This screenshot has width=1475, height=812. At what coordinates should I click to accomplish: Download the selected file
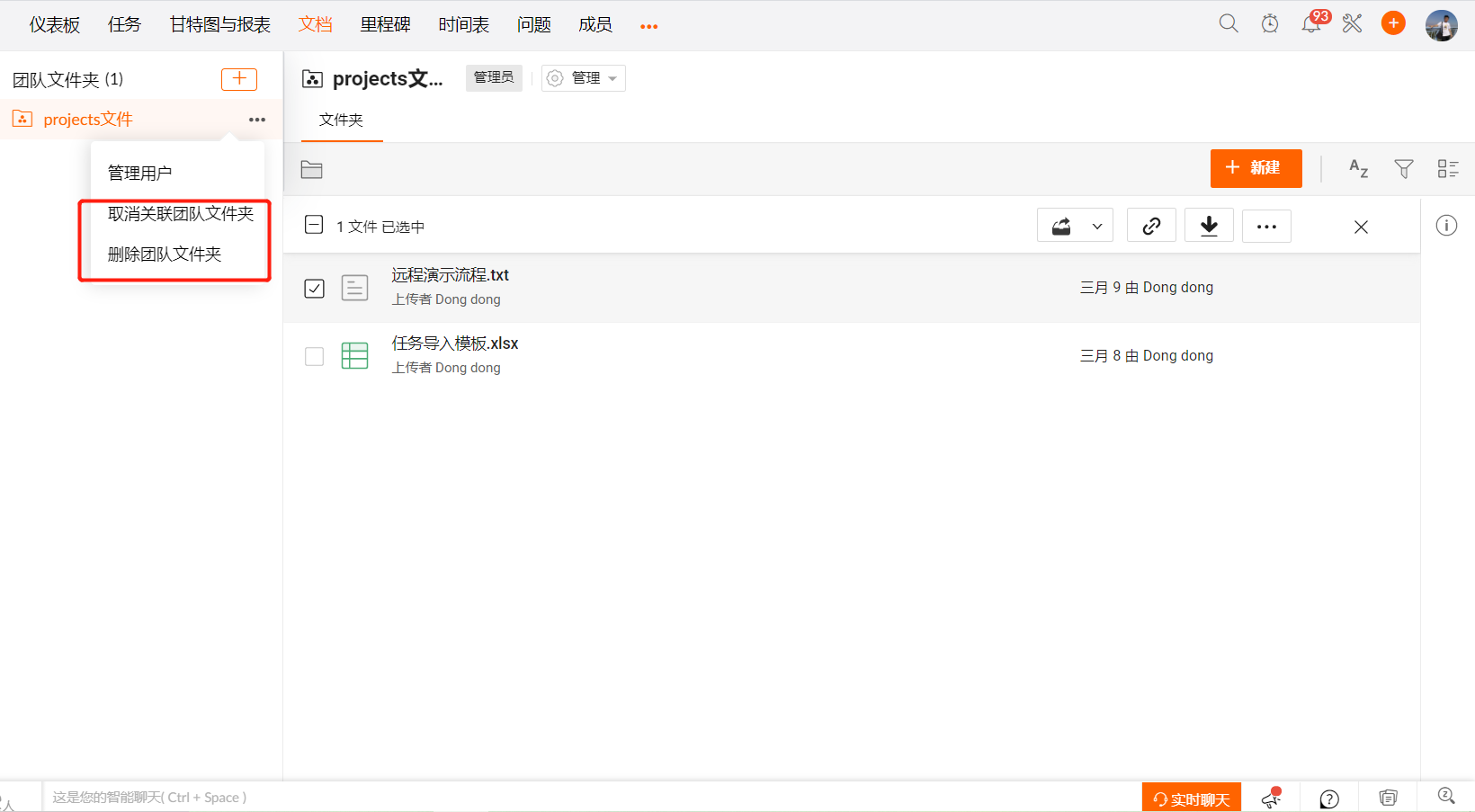coord(1209,227)
